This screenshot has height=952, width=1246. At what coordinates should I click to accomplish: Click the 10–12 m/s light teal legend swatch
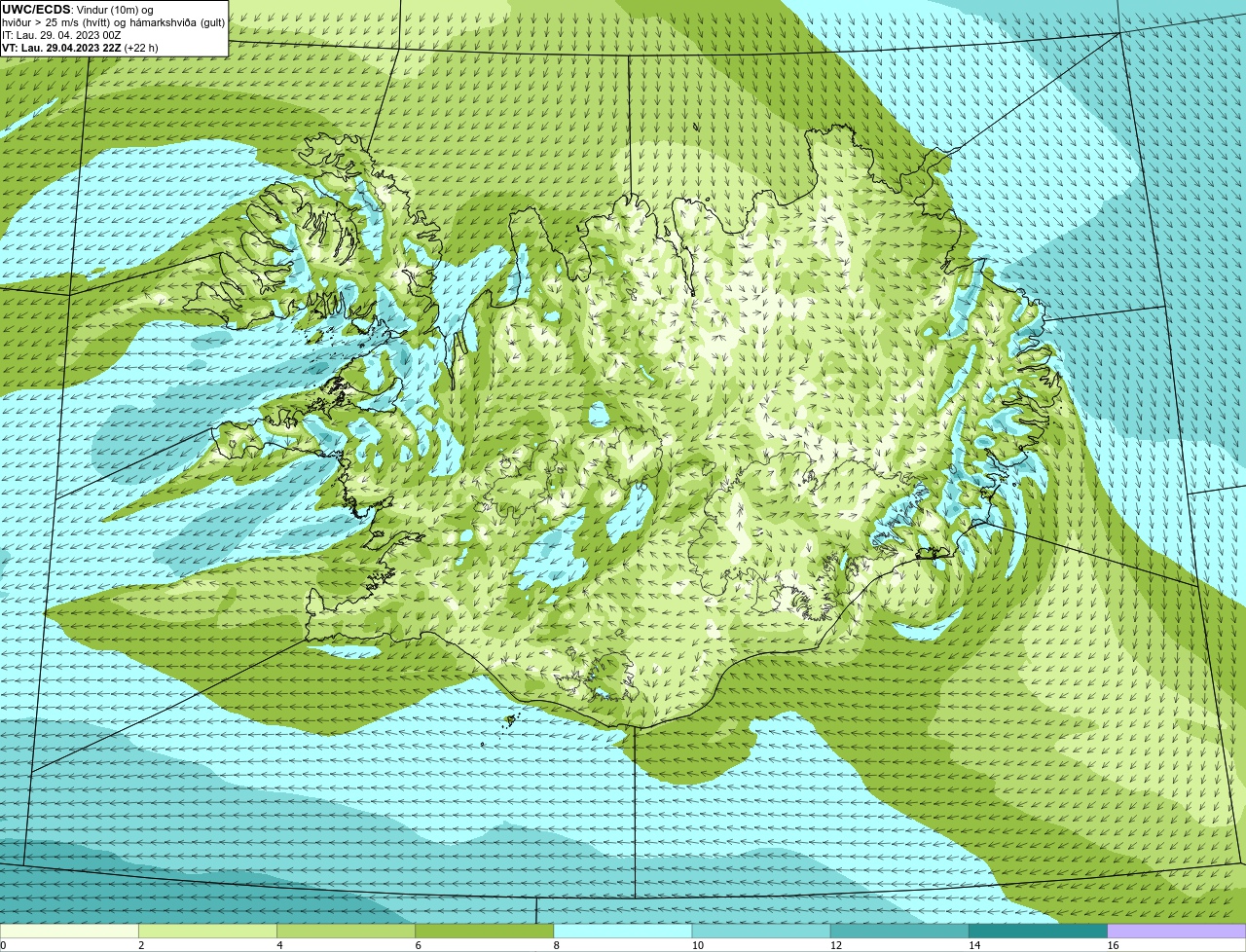tap(761, 931)
